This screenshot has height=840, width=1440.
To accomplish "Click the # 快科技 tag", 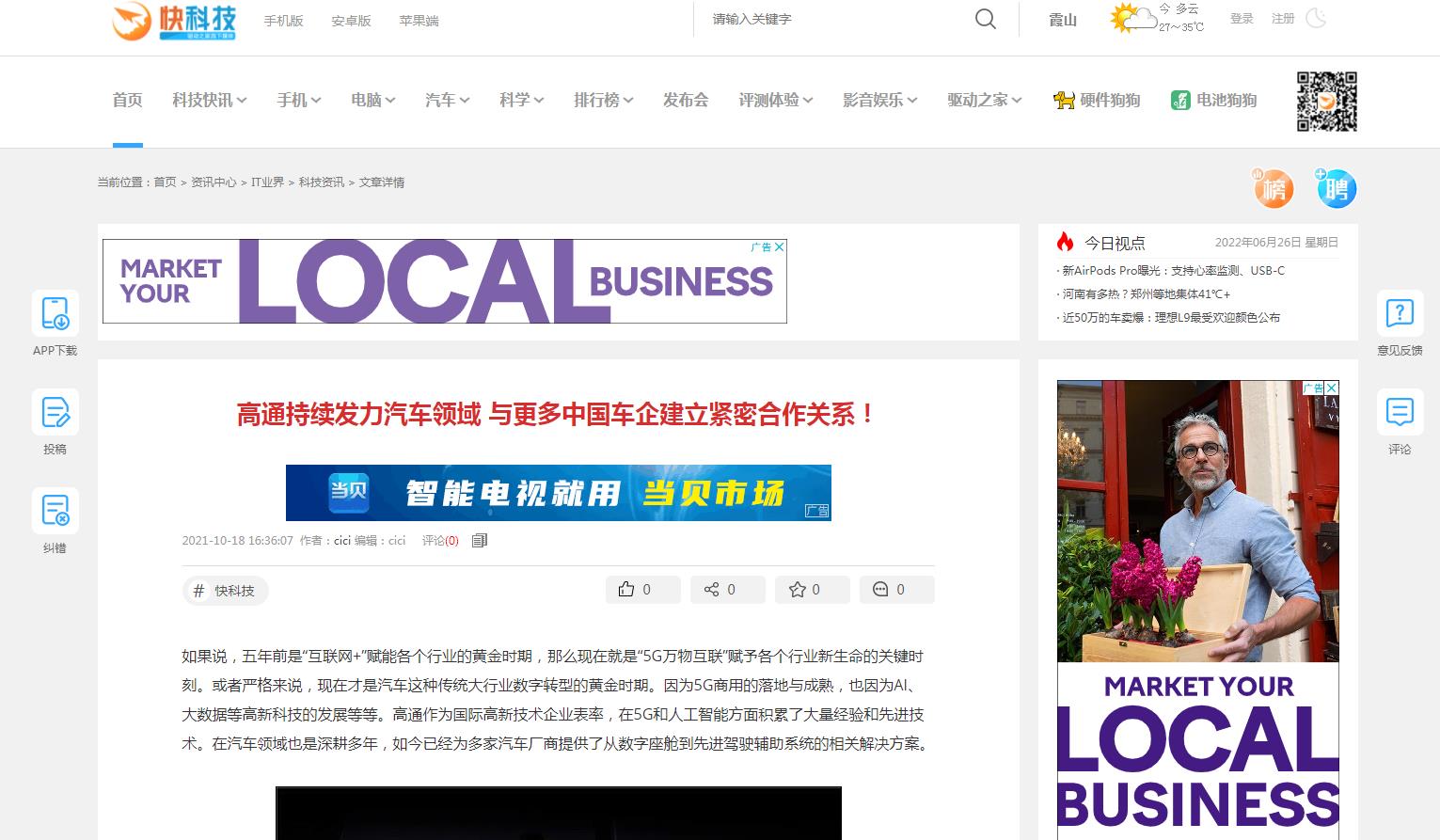I will pyautogui.click(x=225, y=590).
